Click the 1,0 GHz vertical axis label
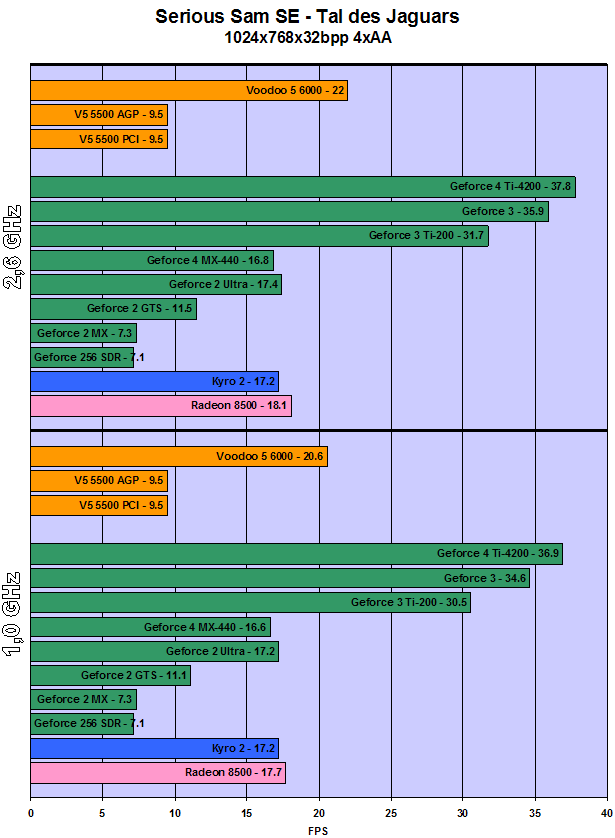 point(13,613)
